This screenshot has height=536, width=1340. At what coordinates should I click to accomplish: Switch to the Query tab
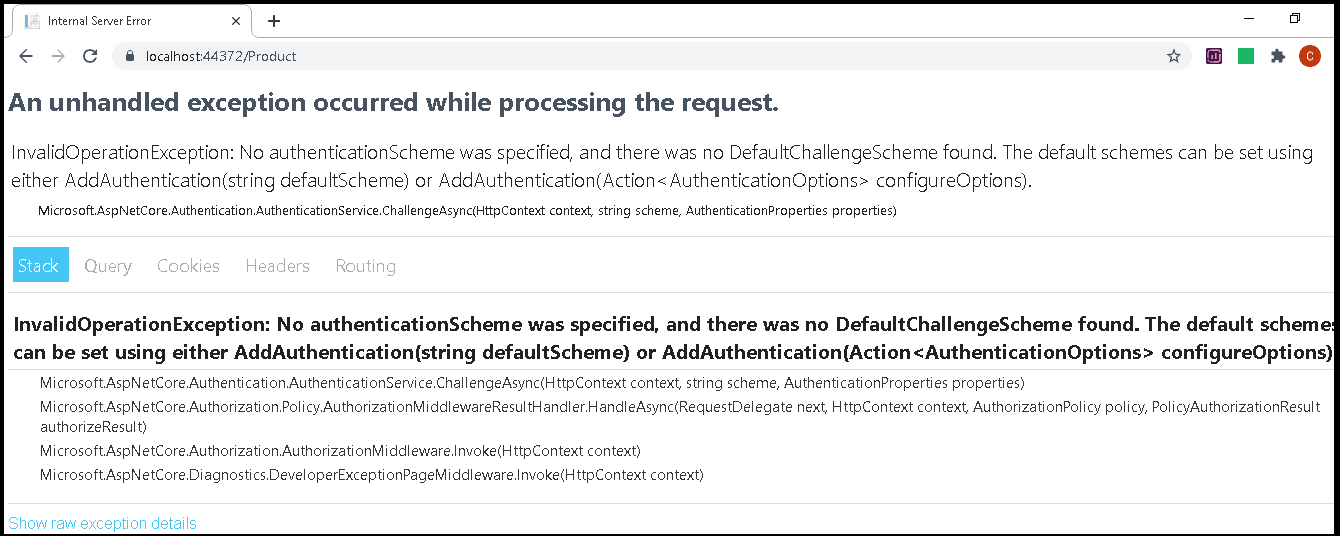[108, 266]
